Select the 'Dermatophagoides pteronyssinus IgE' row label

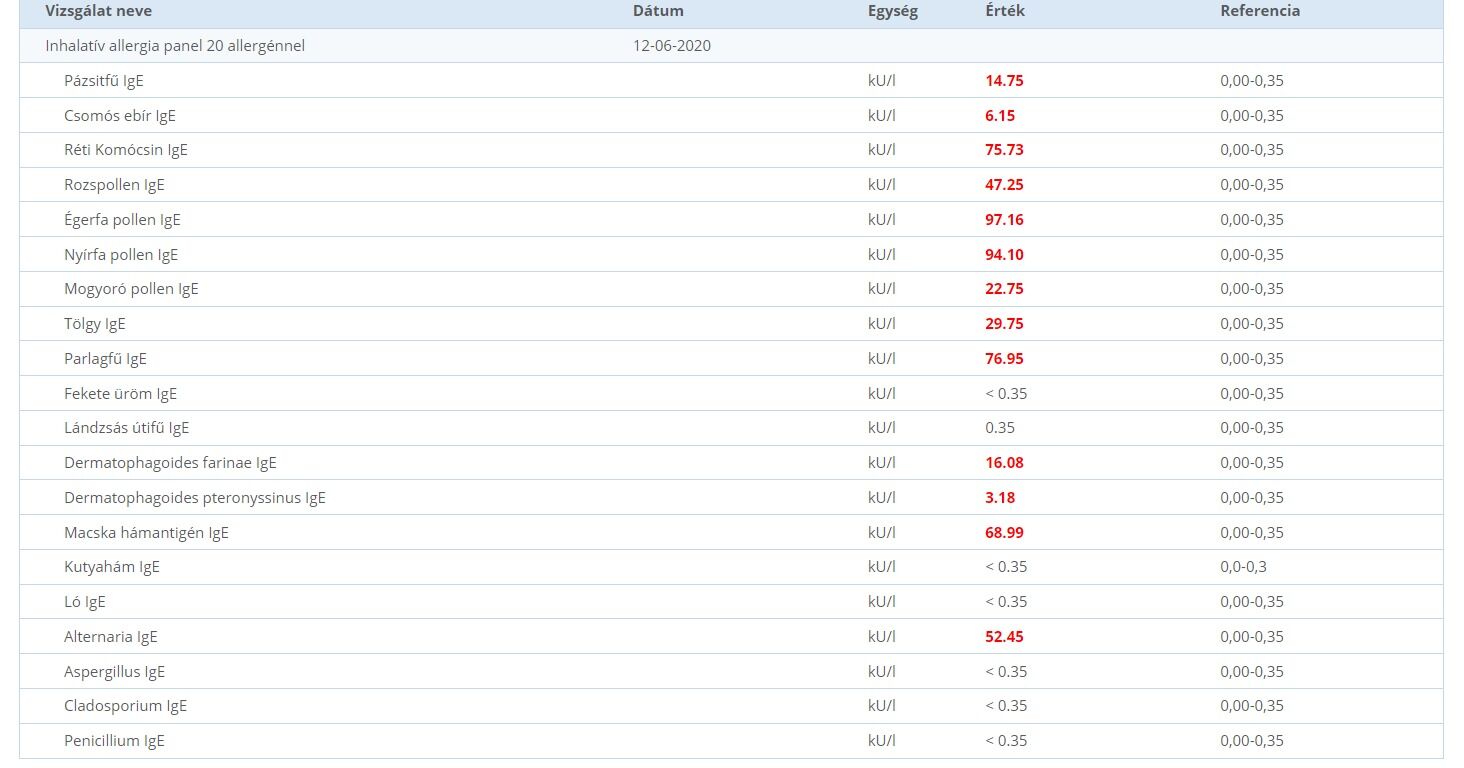pos(195,498)
